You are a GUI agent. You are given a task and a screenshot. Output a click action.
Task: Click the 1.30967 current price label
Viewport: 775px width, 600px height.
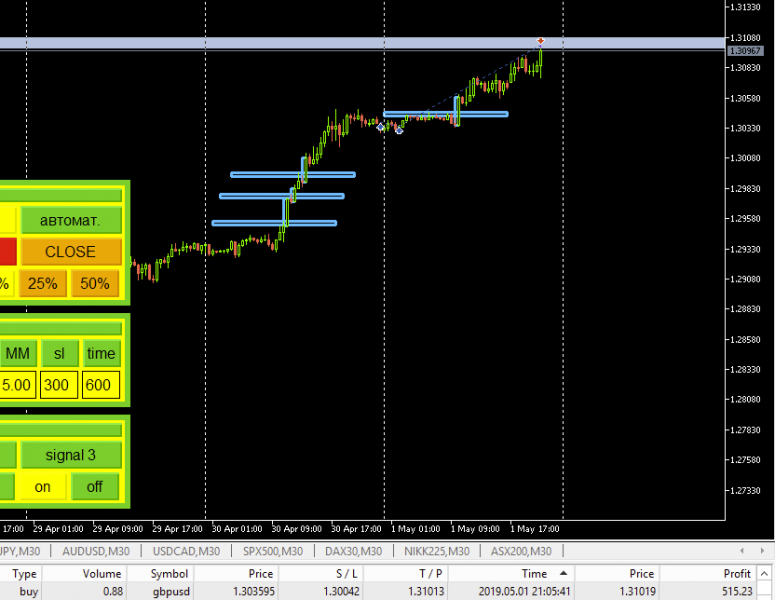click(745, 51)
